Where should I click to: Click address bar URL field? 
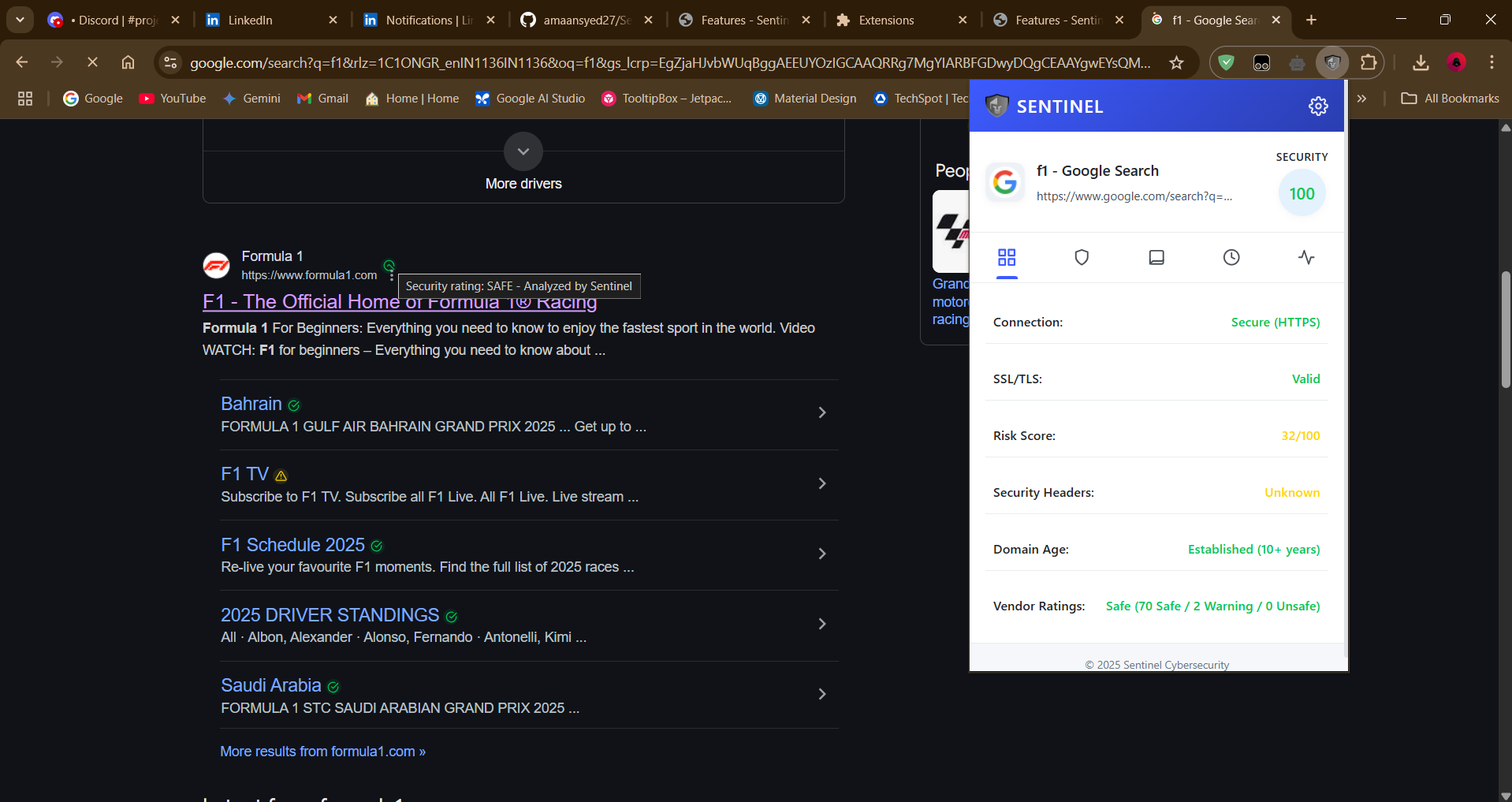coord(670,63)
